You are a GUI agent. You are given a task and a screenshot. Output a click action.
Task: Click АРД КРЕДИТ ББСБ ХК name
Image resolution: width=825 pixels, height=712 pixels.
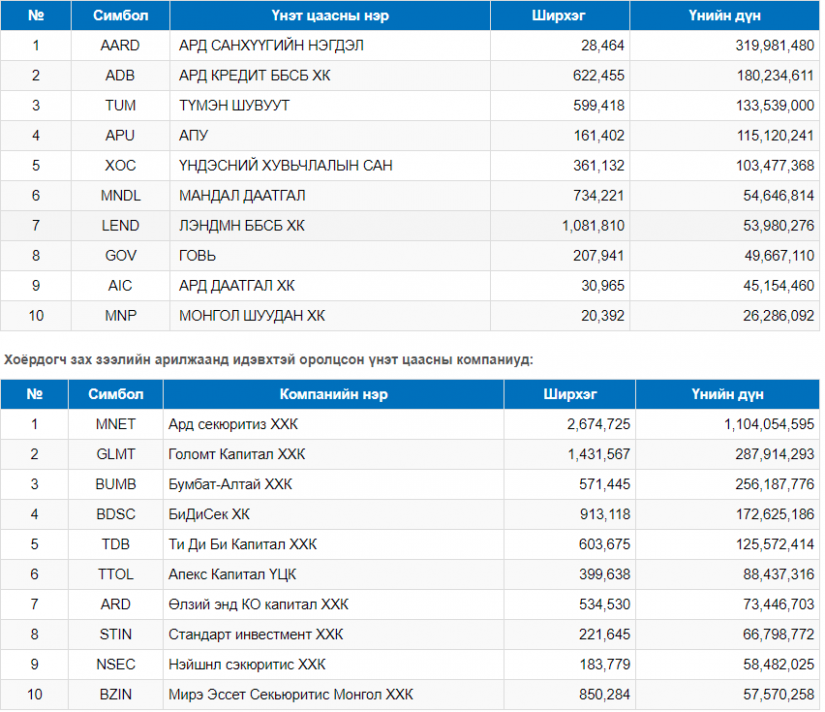point(254,75)
